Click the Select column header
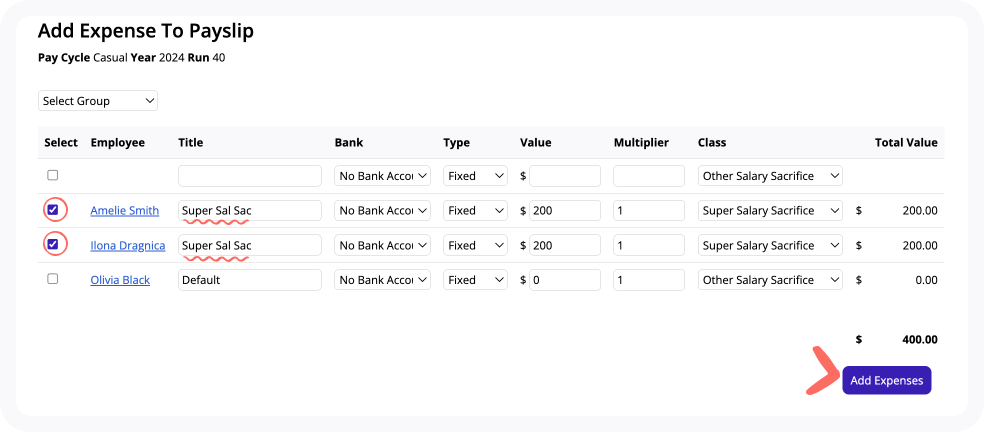 pos(61,143)
